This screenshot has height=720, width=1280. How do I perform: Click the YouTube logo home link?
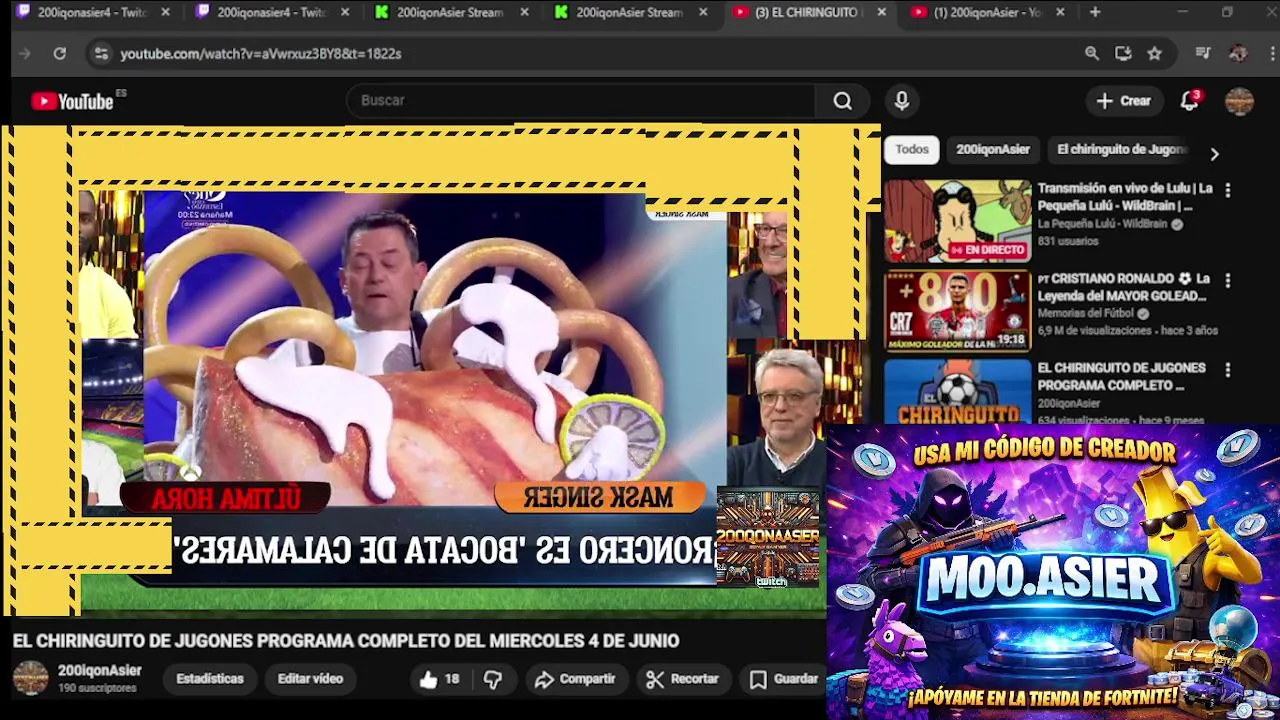point(72,101)
